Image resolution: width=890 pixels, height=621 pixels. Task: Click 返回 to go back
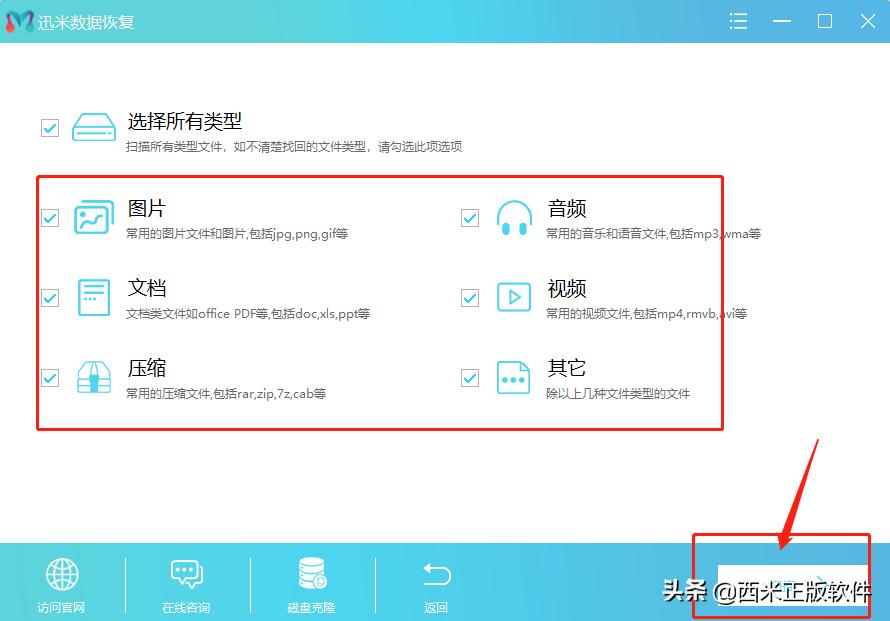pos(436,575)
